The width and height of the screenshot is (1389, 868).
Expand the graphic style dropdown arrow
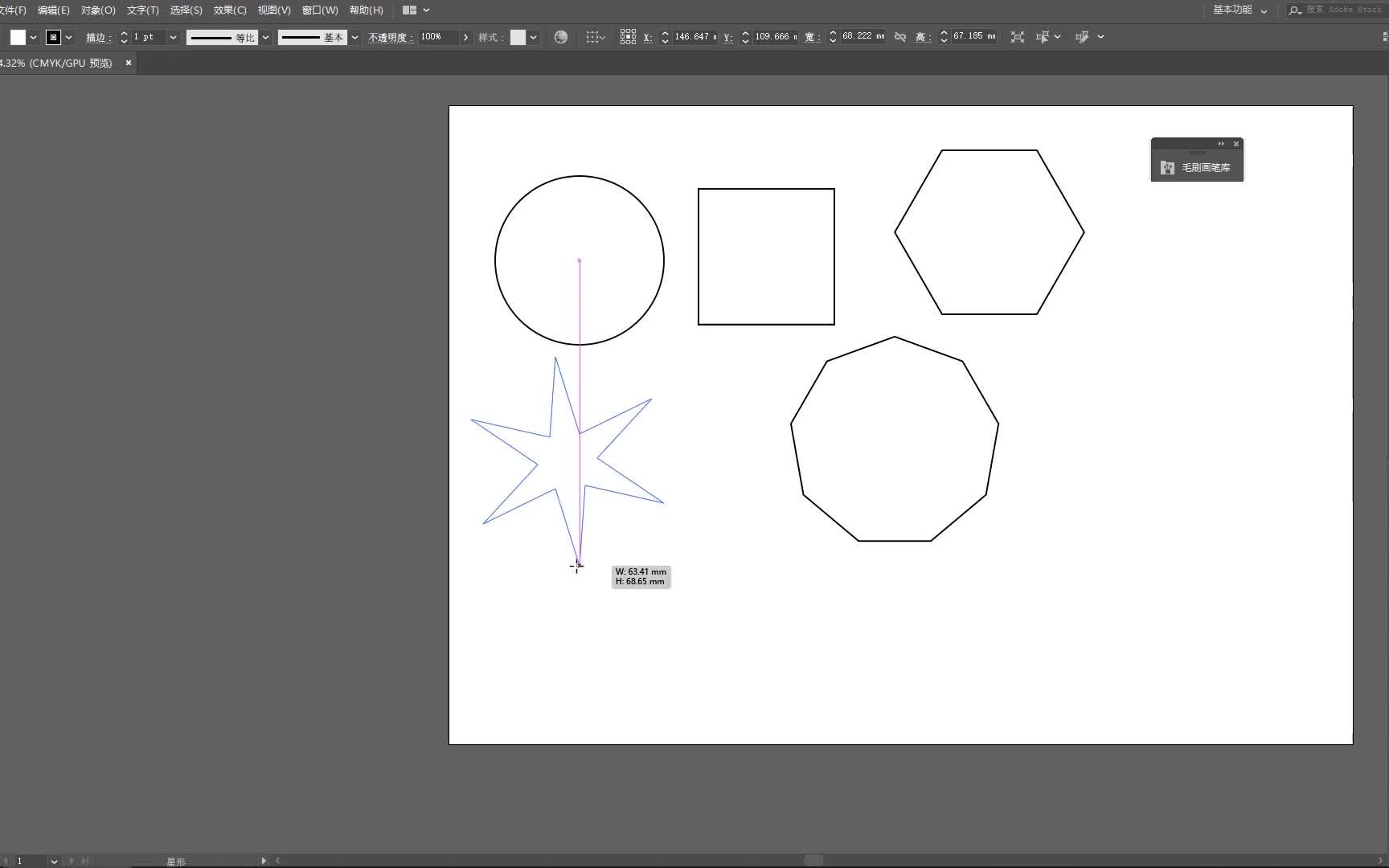click(533, 37)
